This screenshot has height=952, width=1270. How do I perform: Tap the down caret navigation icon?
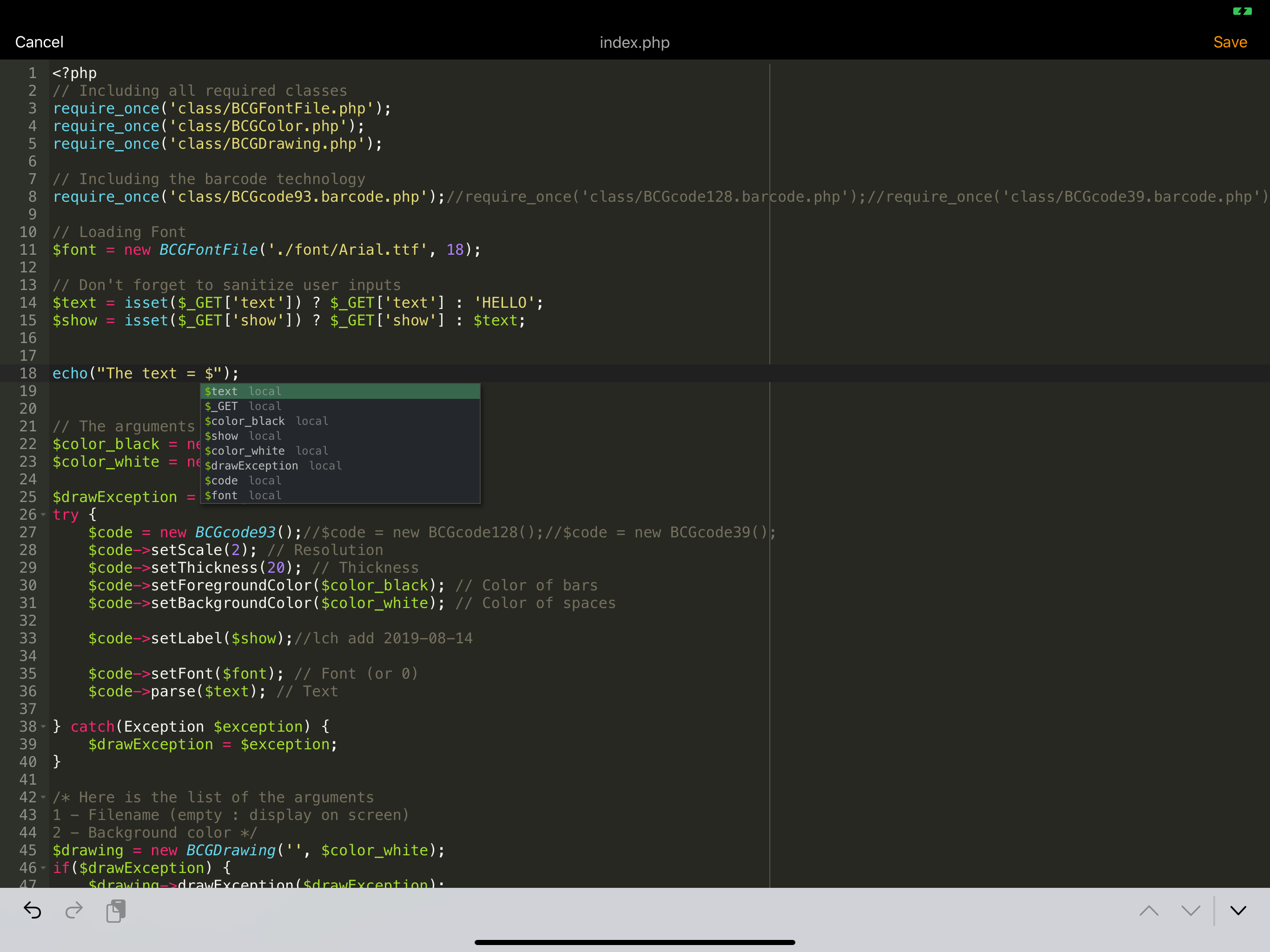[x=1190, y=911]
